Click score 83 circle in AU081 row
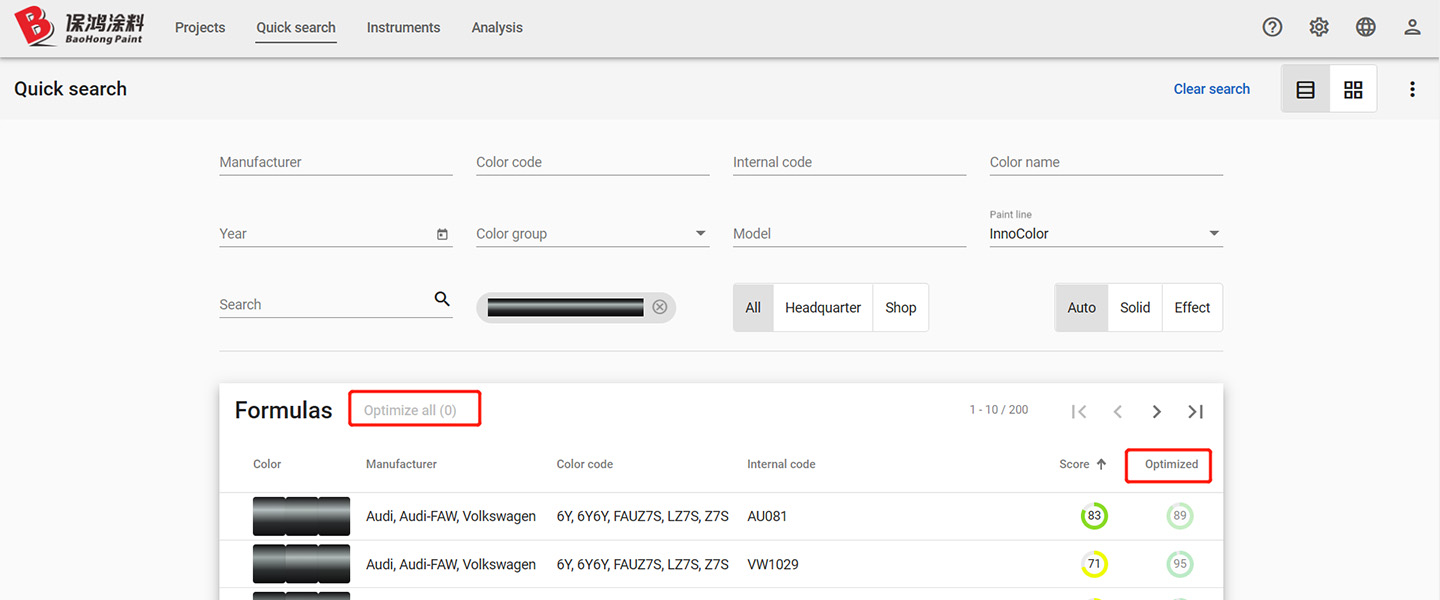 point(1094,516)
